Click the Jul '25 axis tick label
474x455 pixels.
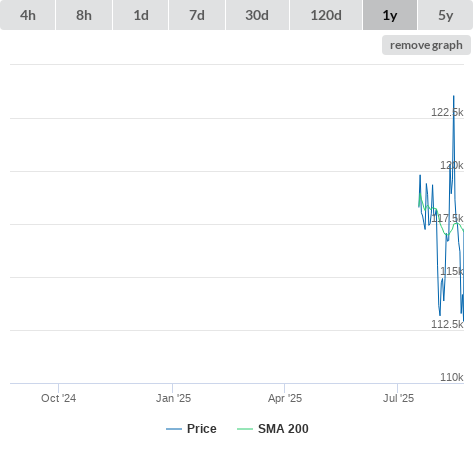(x=398, y=398)
